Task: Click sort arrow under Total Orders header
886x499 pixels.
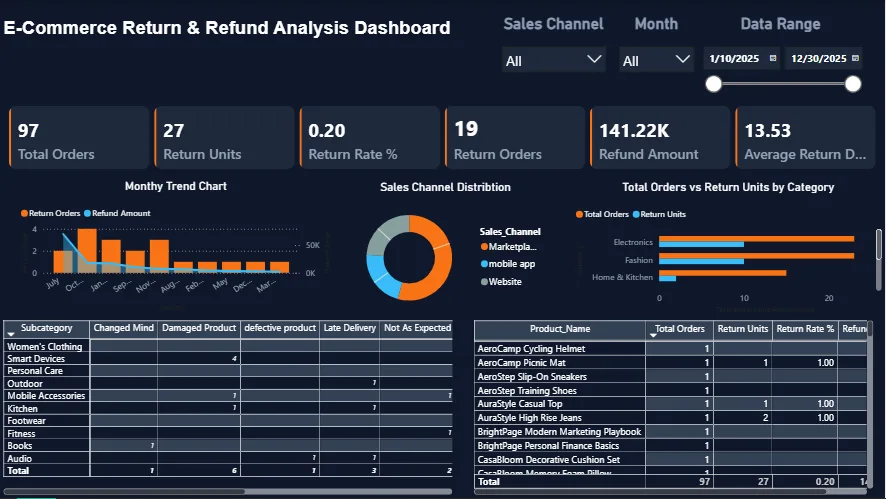Action: [653, 336]
